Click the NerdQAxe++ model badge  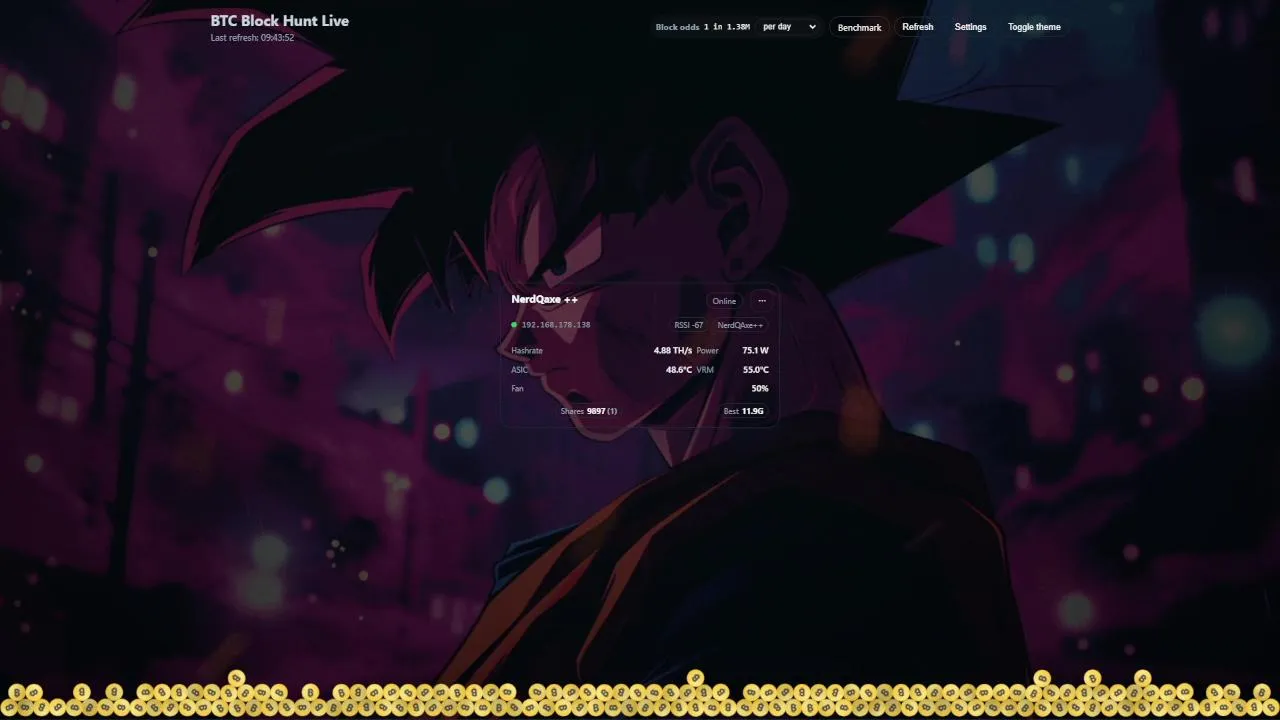(740, 325)
